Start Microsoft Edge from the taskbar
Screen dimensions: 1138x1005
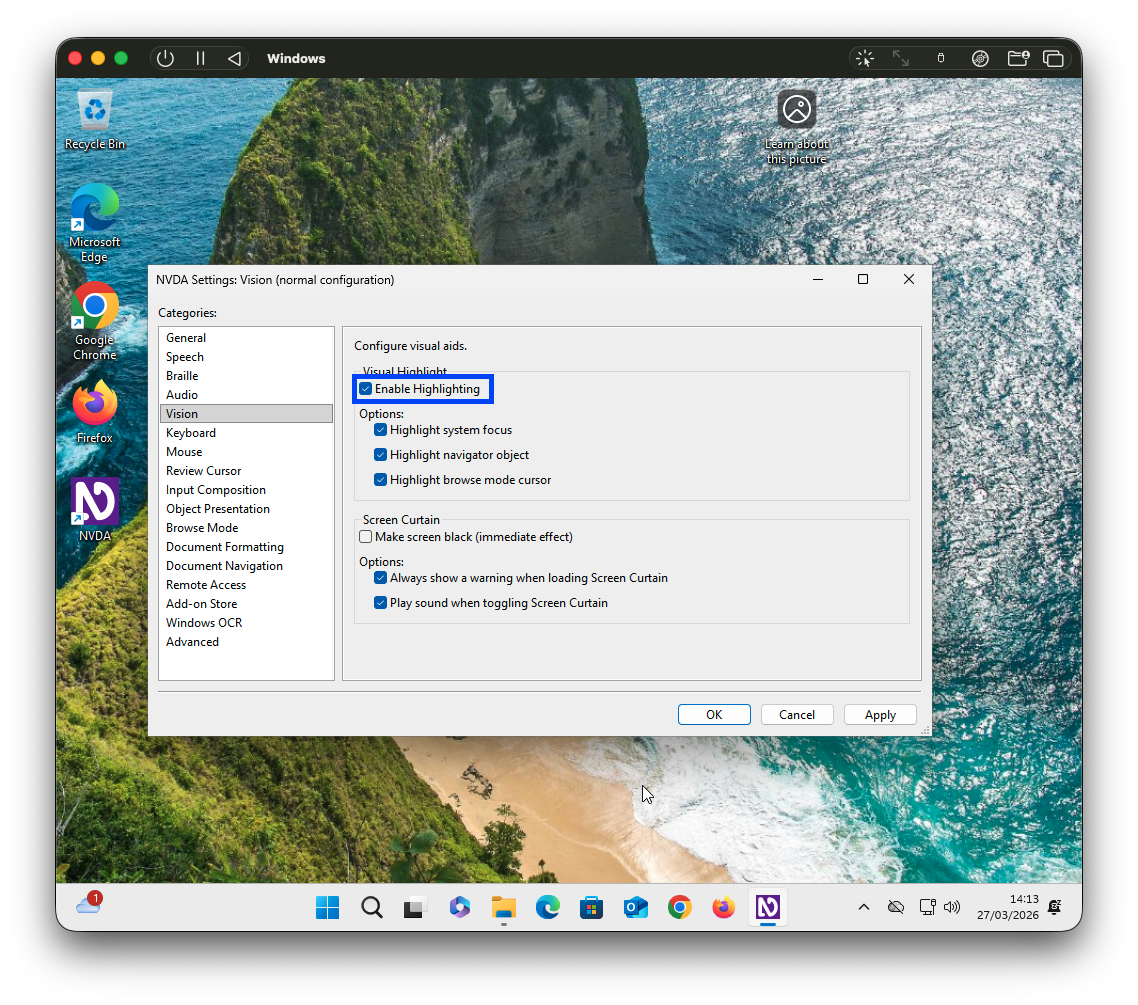coord(547,908)
